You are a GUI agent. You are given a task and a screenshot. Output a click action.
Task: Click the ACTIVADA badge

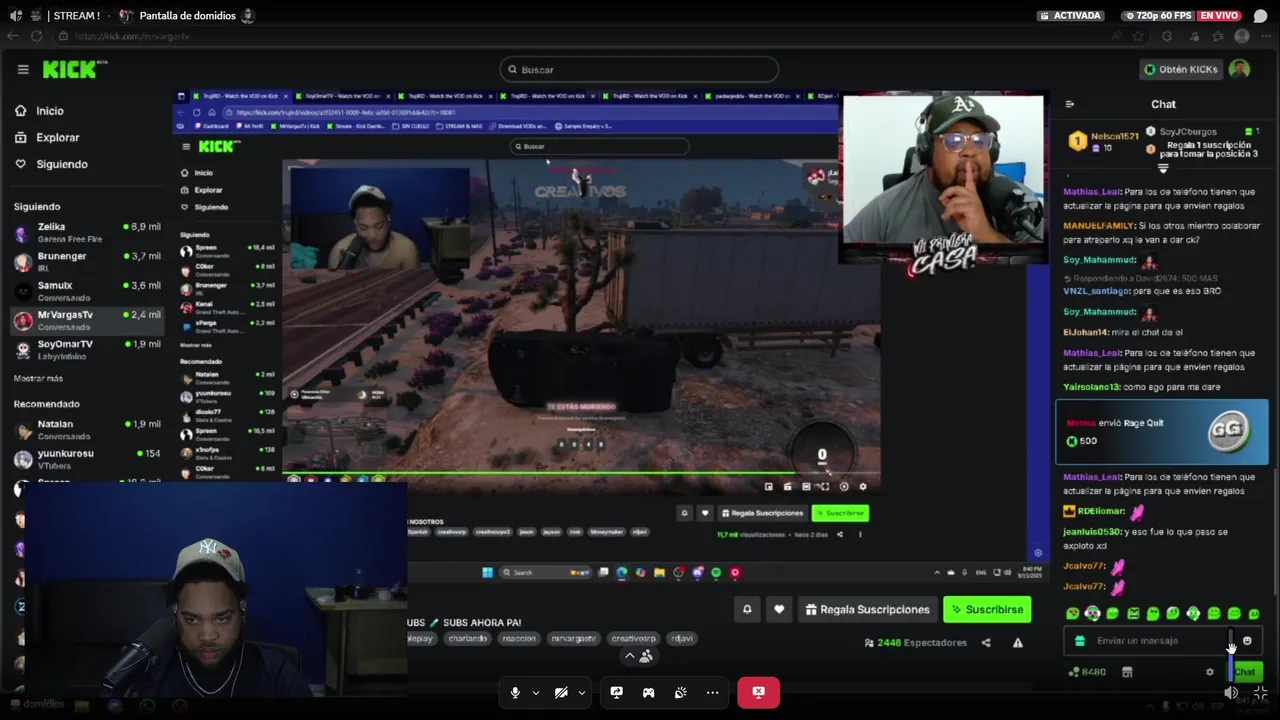[x=1071, y=16]
